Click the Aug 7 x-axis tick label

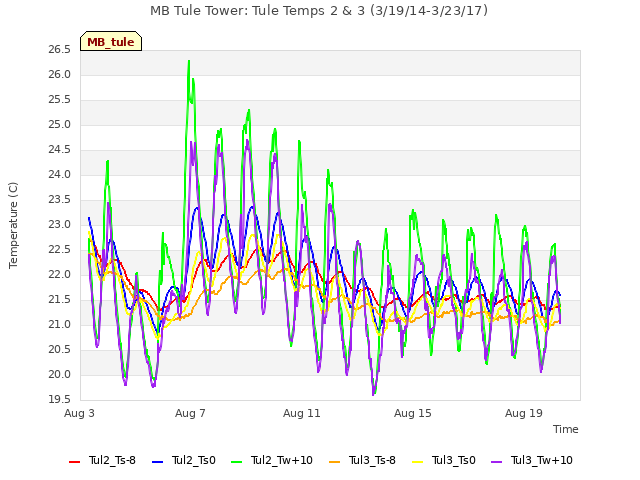tap(190, 413)
